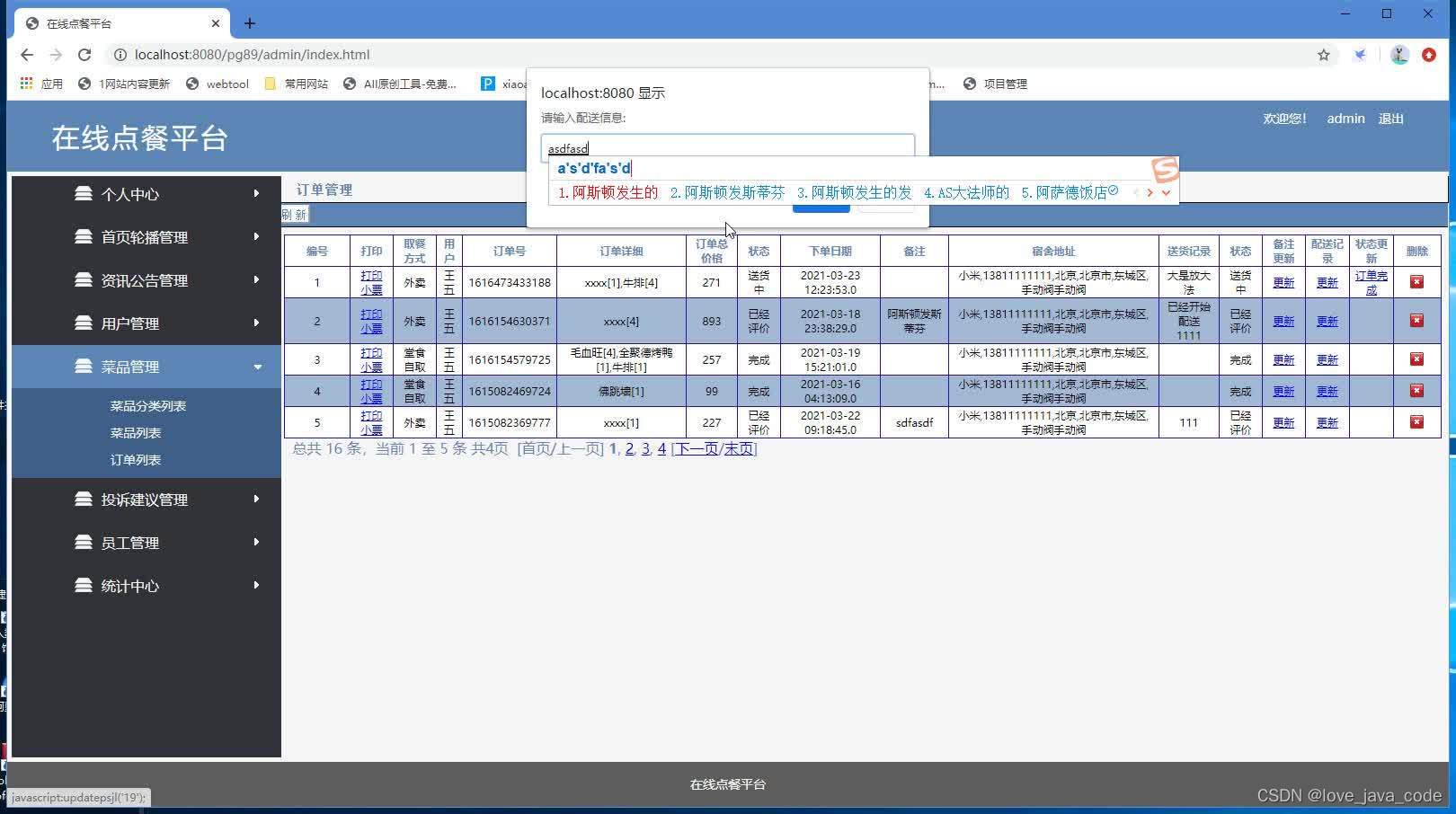Image resolution: width=1456 pixels, height=814 pixels.
Task: Click the browser back arrow
Action: [x=26, y=55]
